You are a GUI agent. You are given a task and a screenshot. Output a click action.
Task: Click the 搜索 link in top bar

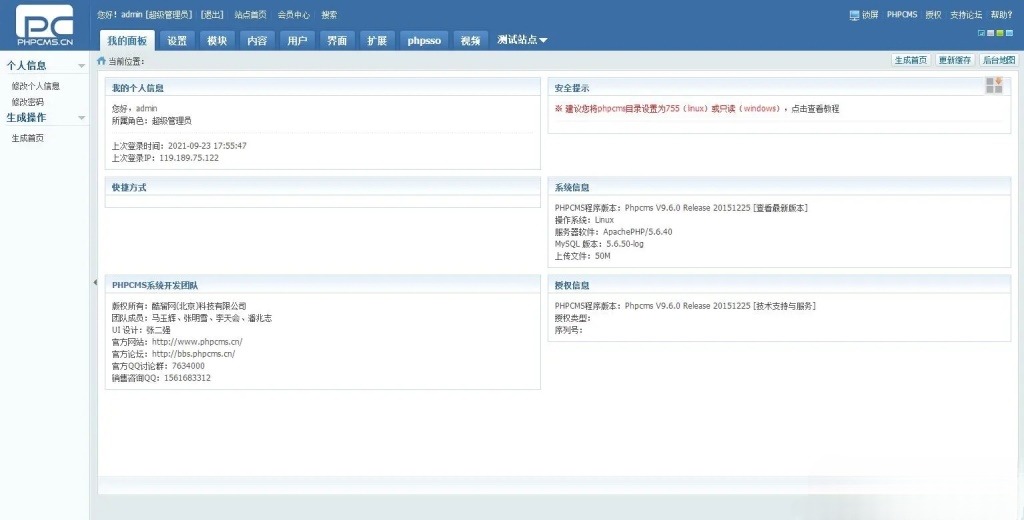click(x=329, y=14)
